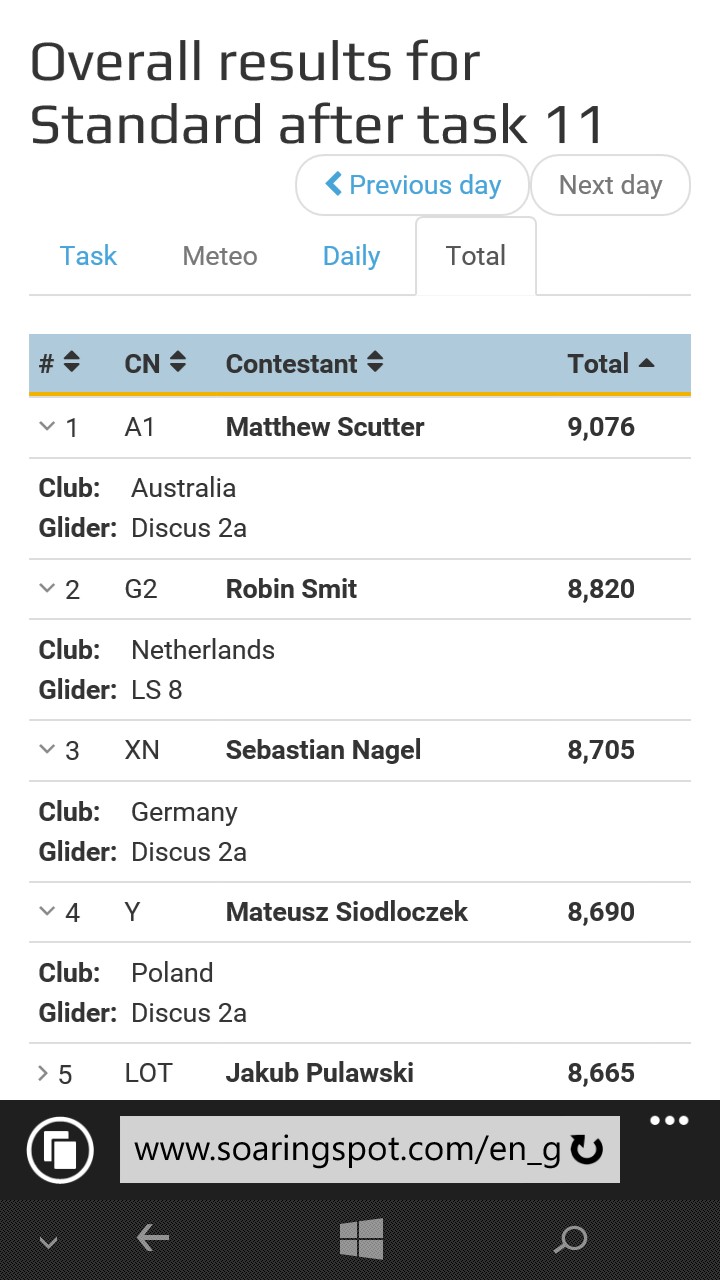Tap the phone Back arrow

tap(152, 1239)
